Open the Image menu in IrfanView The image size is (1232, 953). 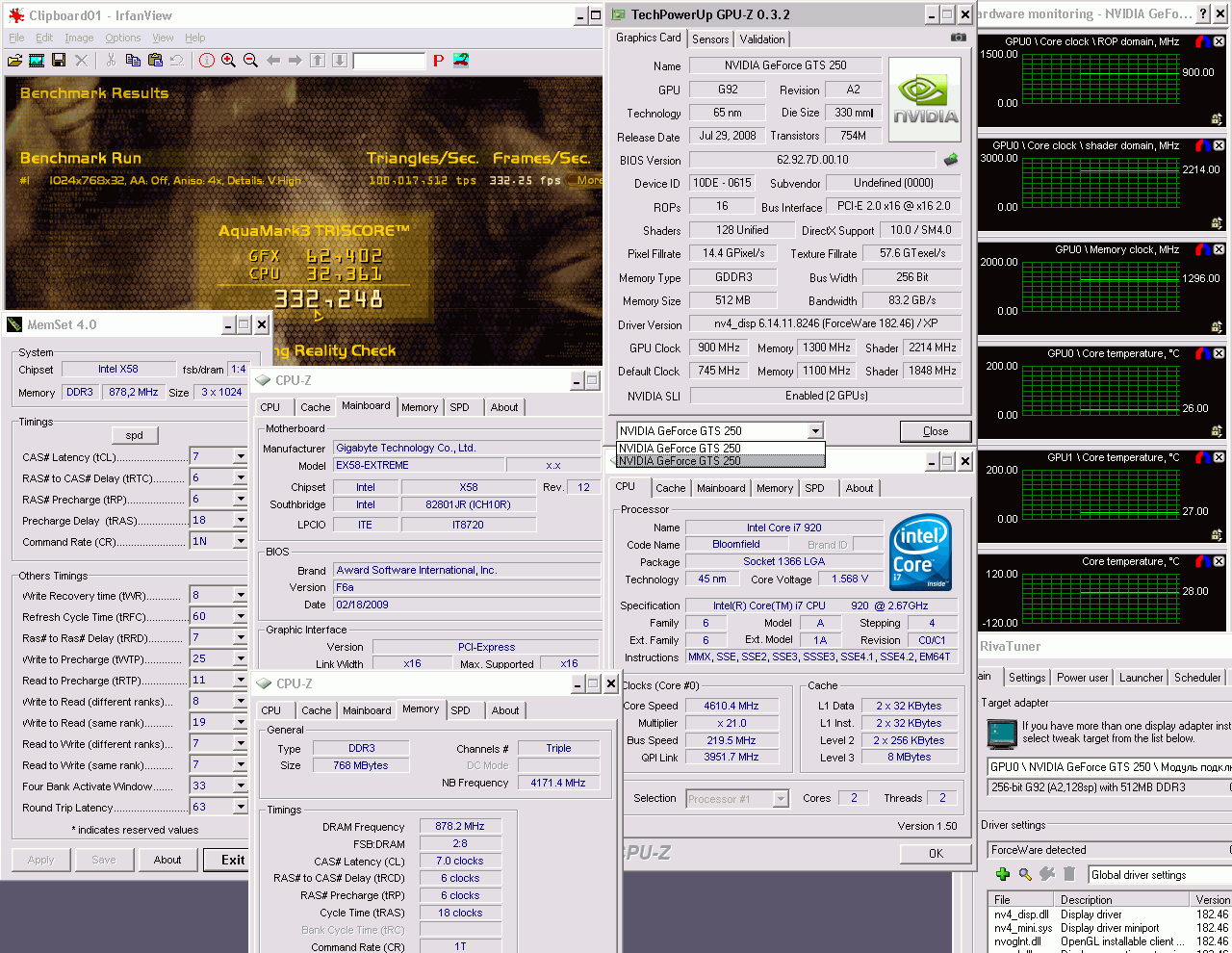(x=79, y=38)
